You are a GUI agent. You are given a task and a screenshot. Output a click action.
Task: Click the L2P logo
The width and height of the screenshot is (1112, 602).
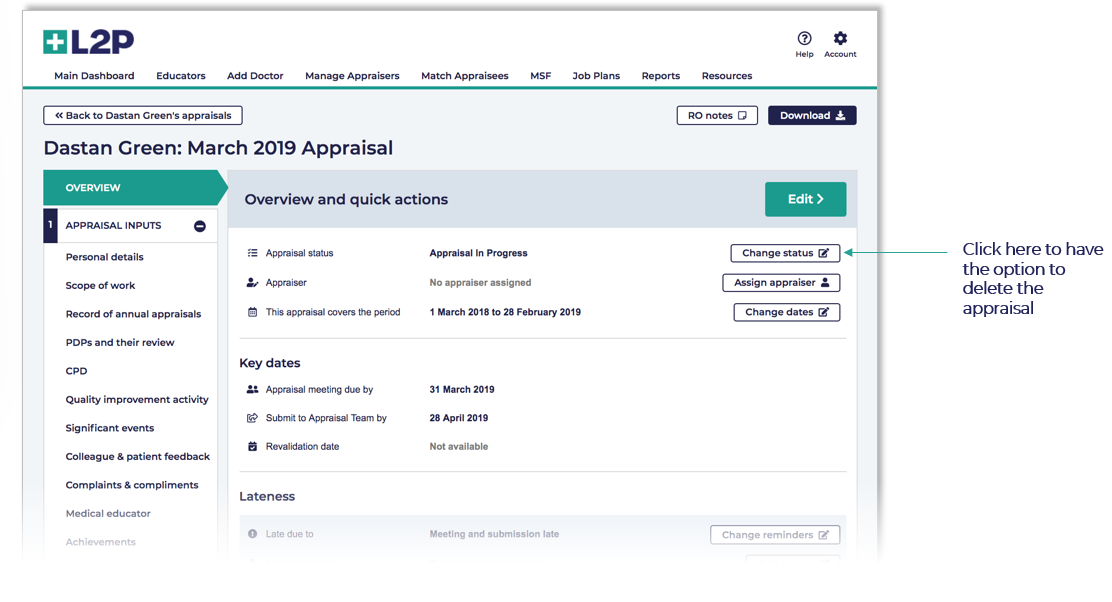[88, 42]
